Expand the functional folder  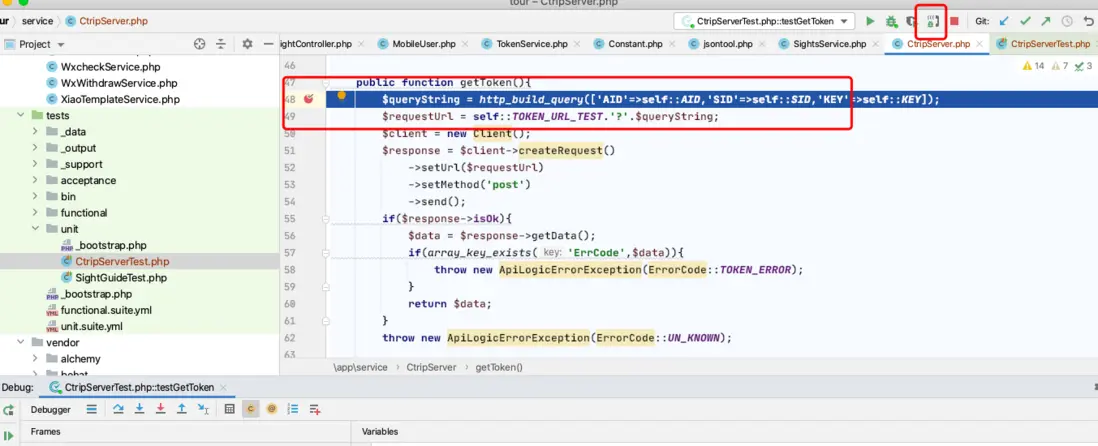pos(36,213)
